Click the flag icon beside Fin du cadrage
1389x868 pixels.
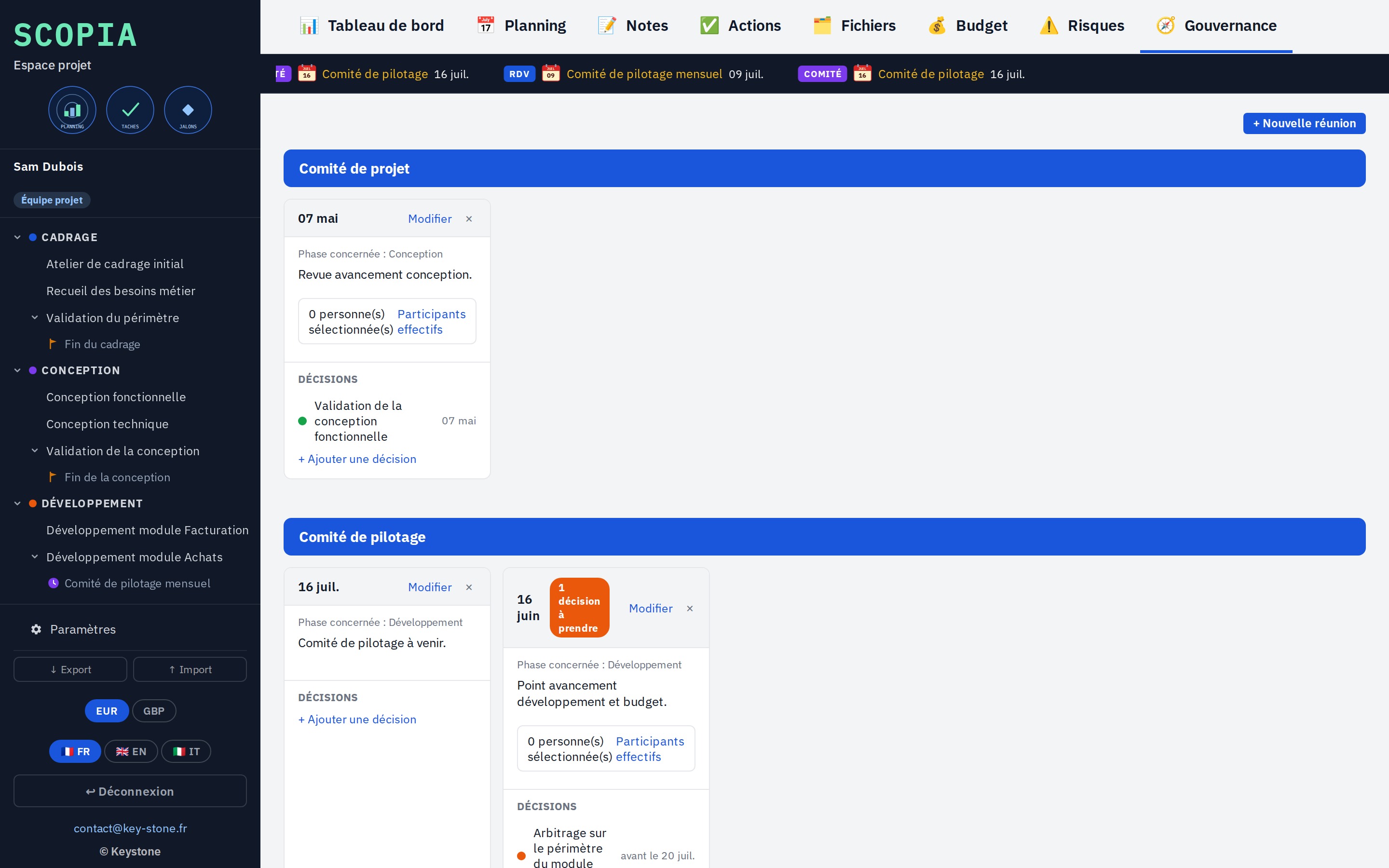point(53,344)
